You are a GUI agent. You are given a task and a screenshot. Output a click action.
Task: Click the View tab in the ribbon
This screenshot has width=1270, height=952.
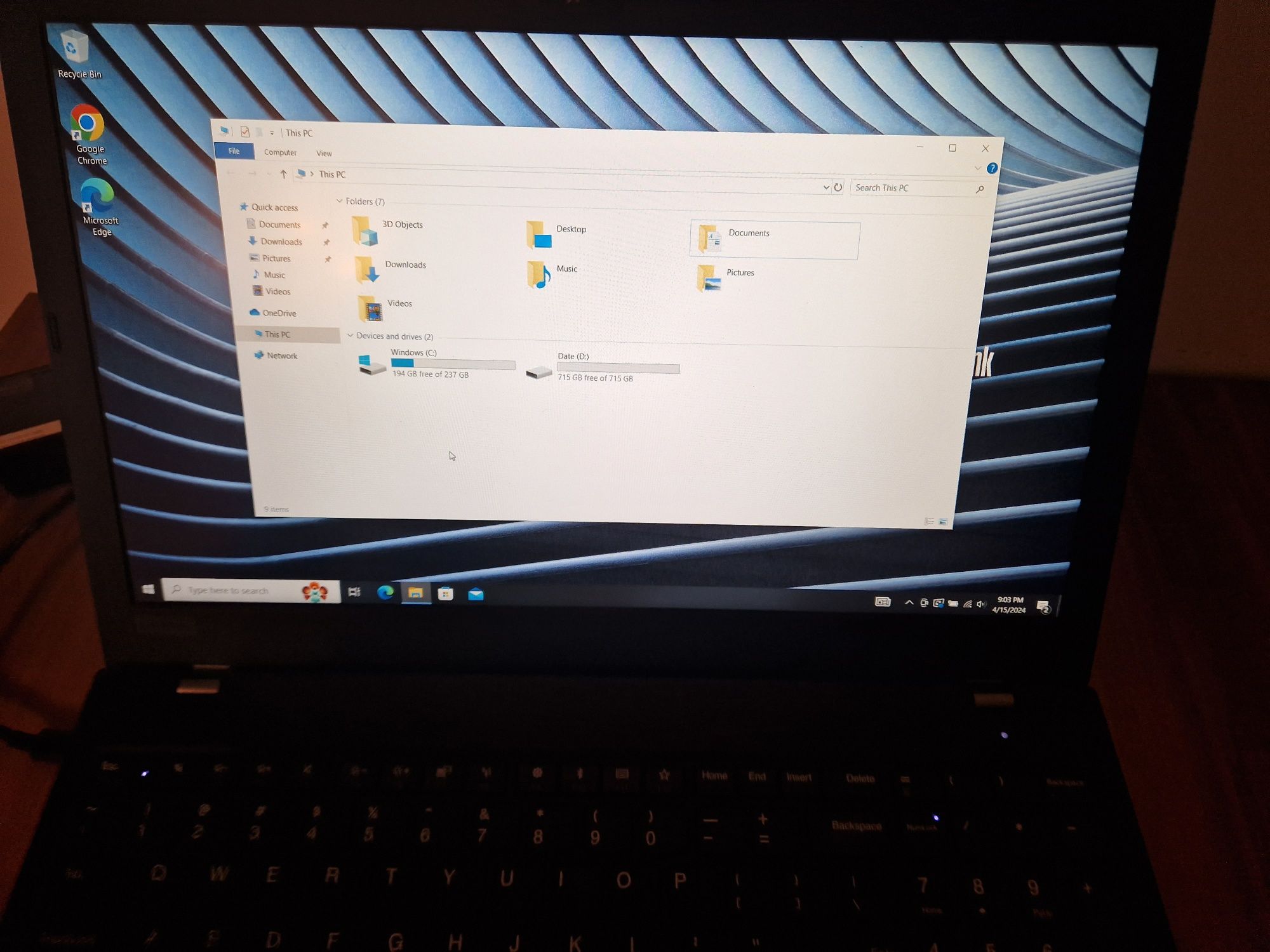(322, 152)
